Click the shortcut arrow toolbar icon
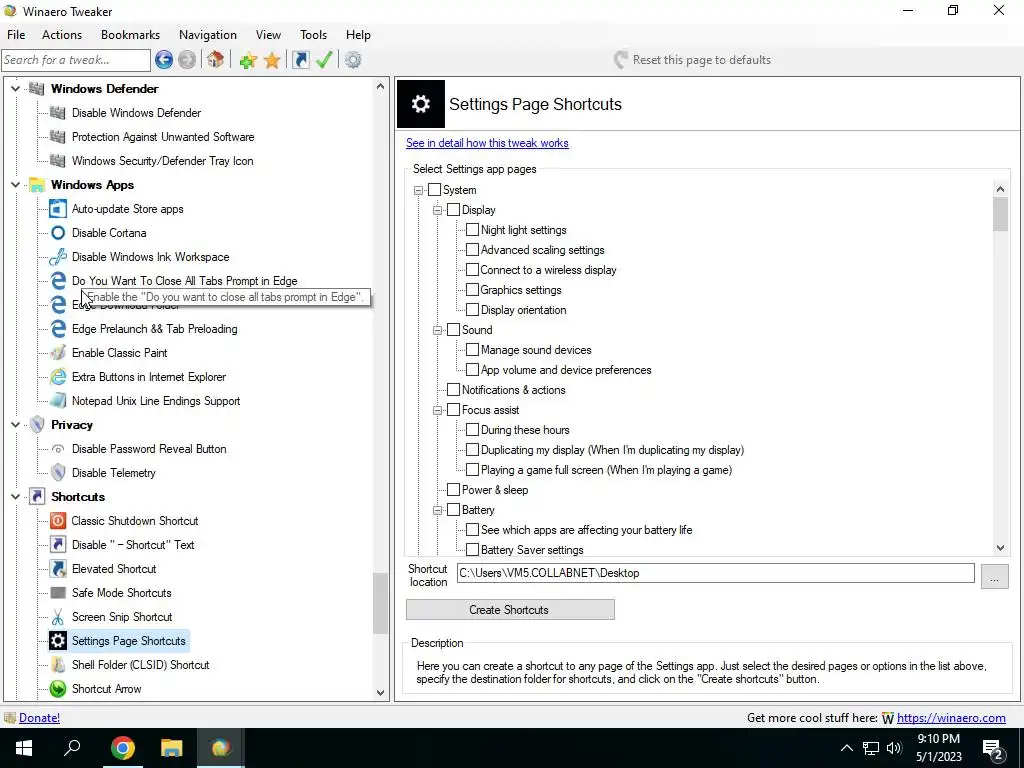 coord(300,60)
